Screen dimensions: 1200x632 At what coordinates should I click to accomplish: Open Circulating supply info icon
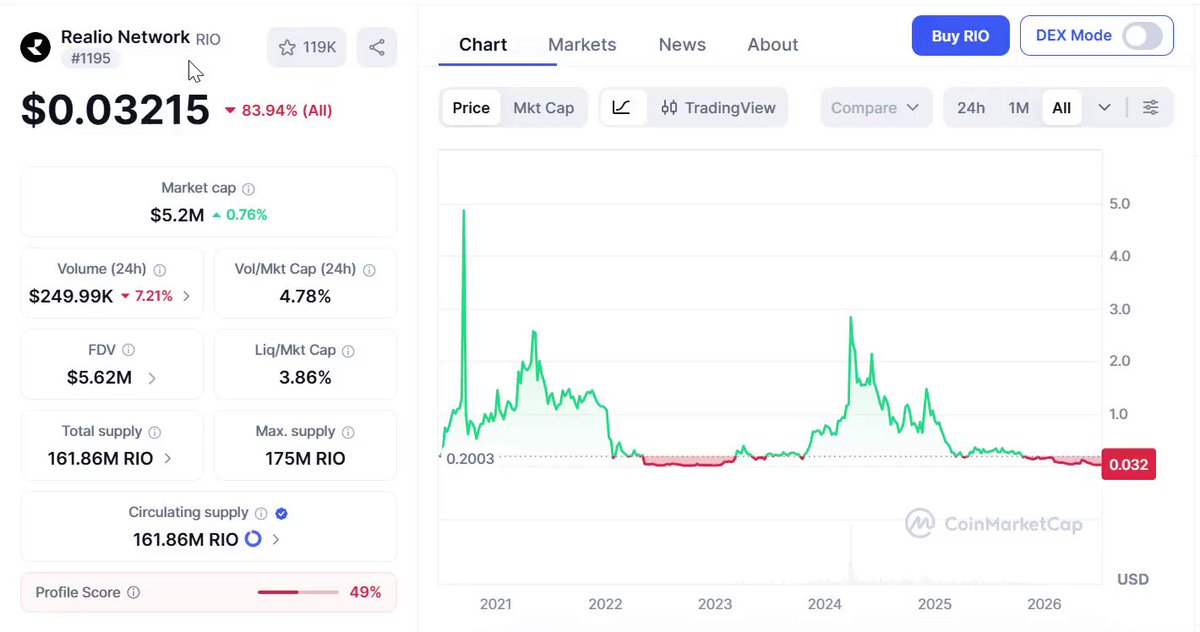pos(261,513)
